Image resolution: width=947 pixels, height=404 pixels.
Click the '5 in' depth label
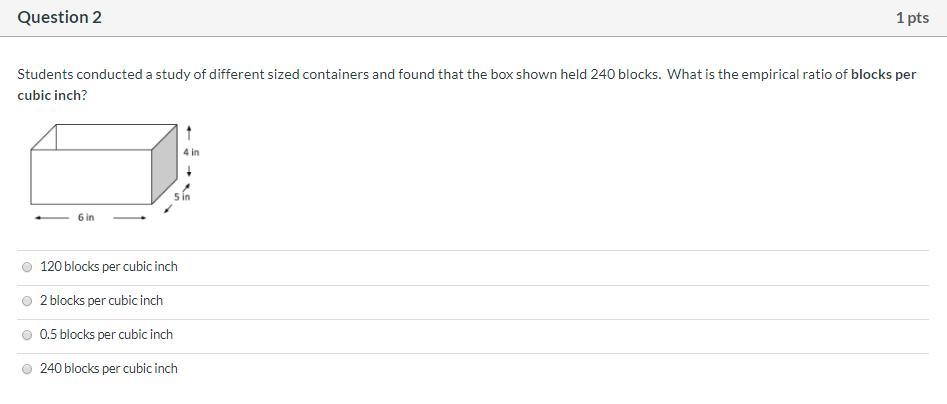[x=180, y=197]
